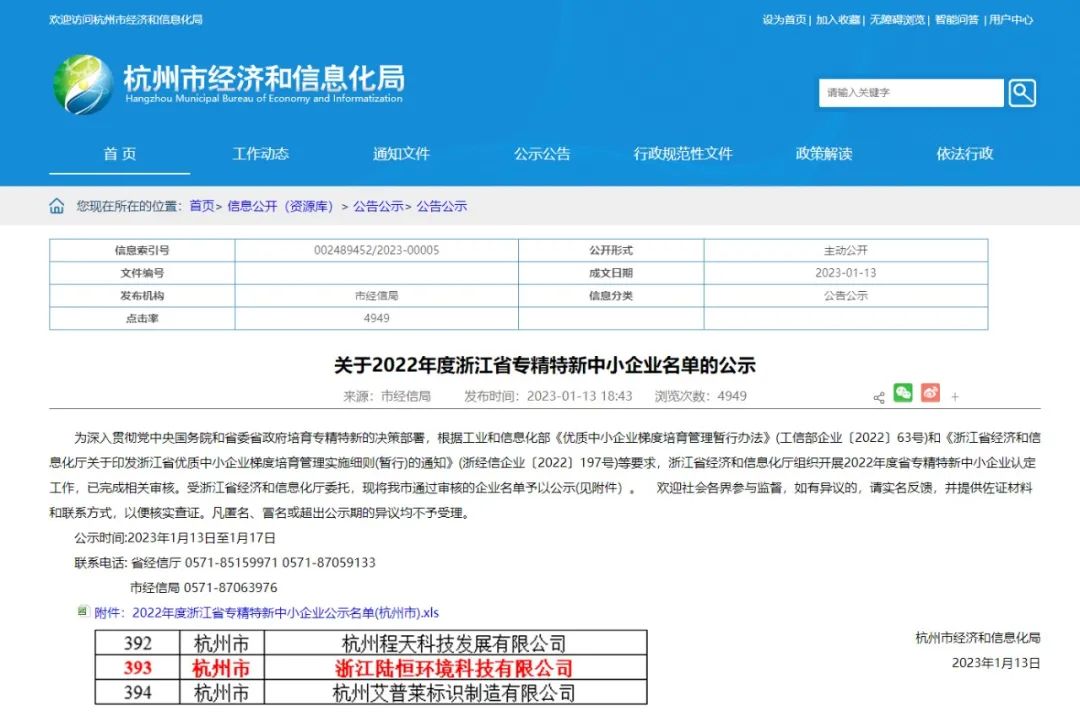Click the 省经信厅 phone number line
The height and width of the screenshot is (722, 1080).
click(x=225, y=563)
